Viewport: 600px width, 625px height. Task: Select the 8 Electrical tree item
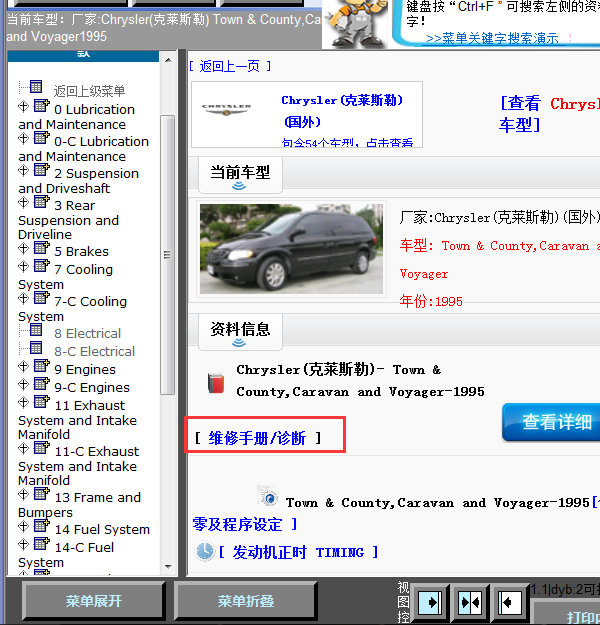point(87,333)
